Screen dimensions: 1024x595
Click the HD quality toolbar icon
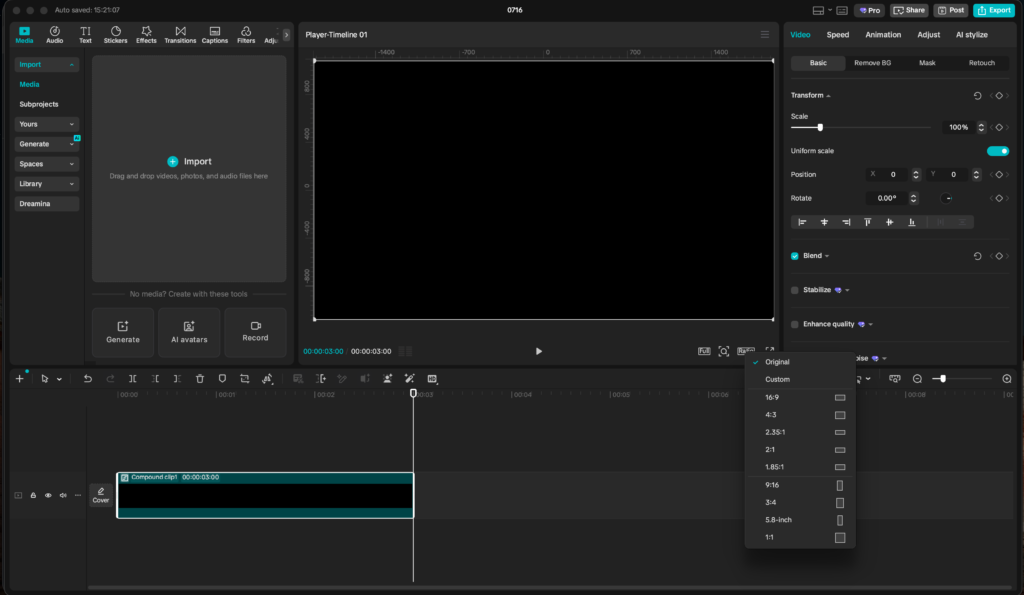432,379
